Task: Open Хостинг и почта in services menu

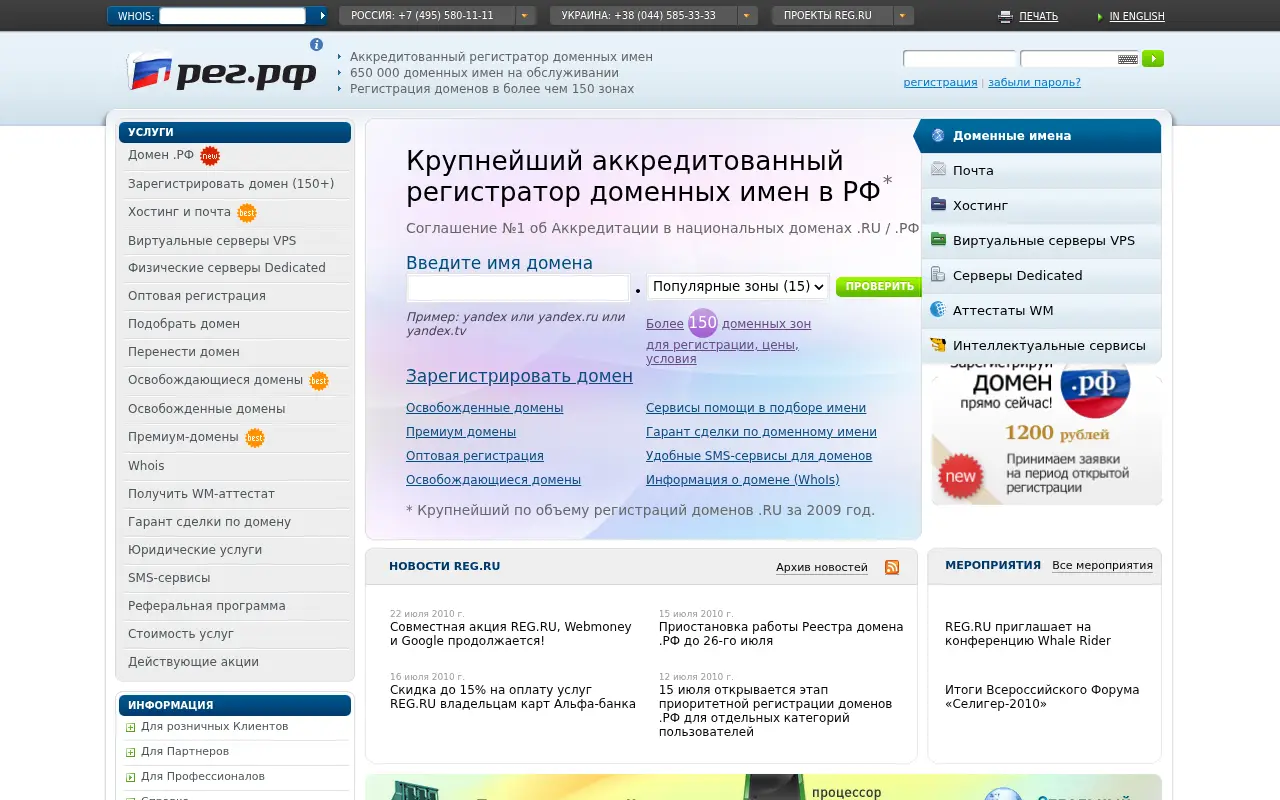Action: point(179,212)
